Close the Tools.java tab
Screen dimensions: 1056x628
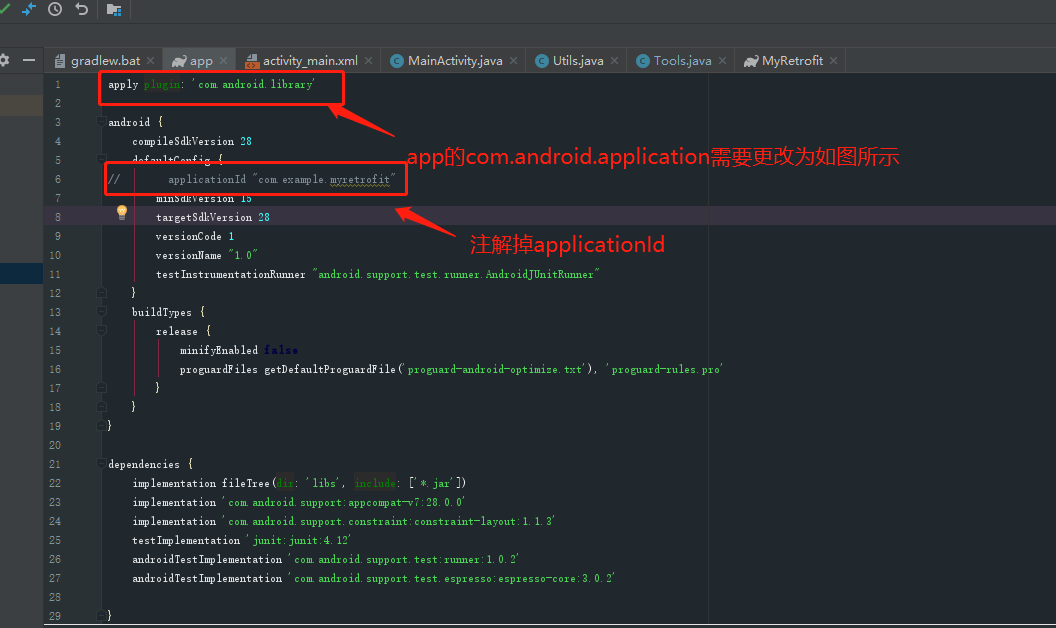pos(722,61)
